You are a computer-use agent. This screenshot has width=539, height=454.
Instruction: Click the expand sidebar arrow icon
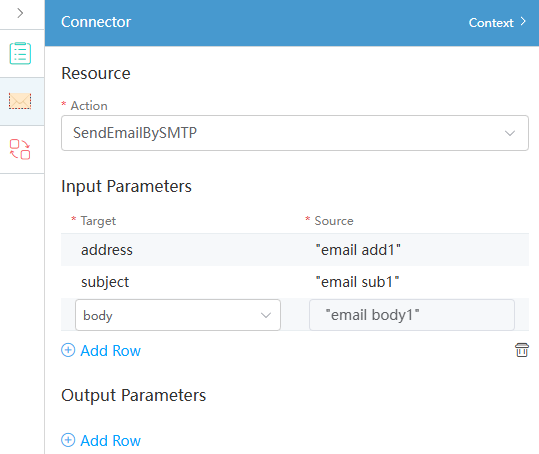[20, 13]
